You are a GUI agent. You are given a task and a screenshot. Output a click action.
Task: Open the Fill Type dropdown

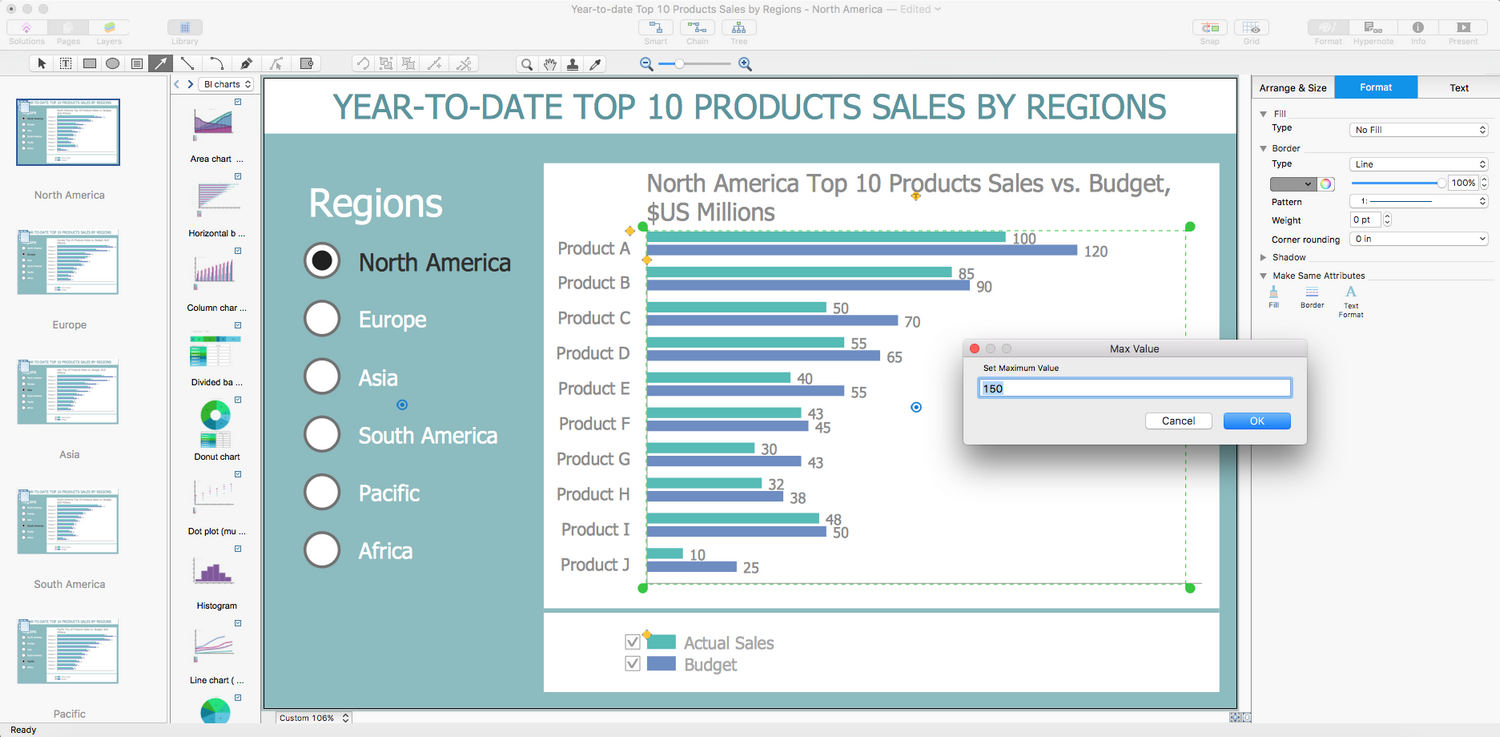click(x=1418, y=130)
